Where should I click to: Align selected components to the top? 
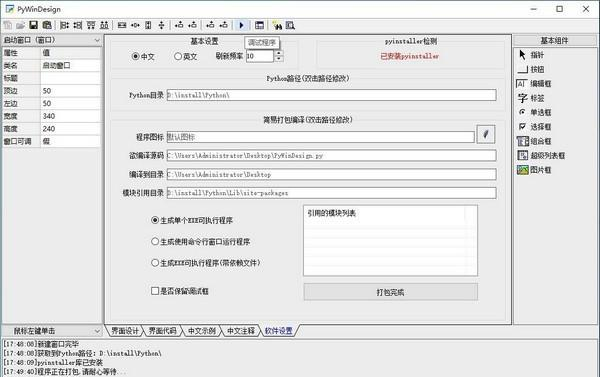(91, 25)
